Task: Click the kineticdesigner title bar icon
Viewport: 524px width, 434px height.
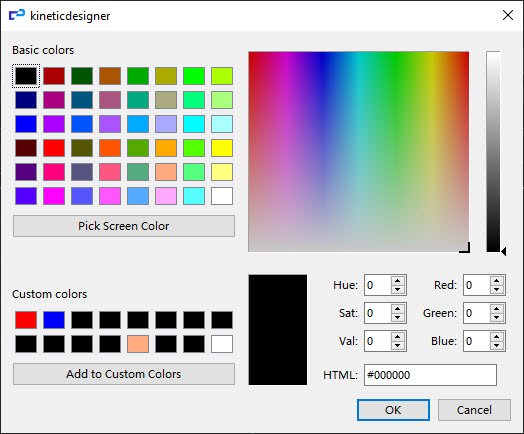Action: [x=17, y=15]
